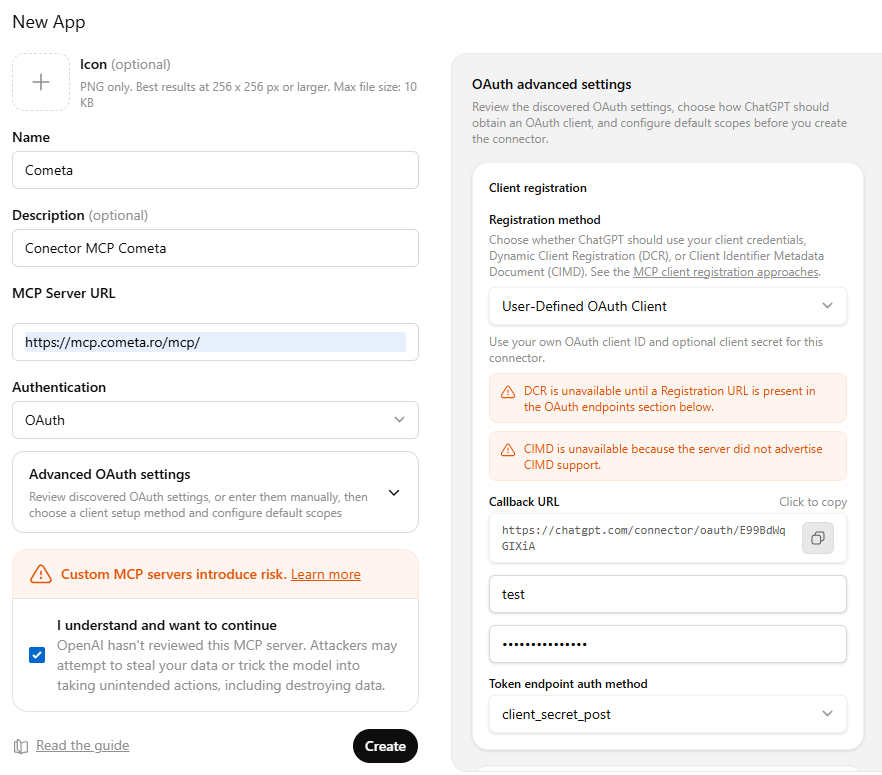Copy the Callback URL with the copy icon

[817, 538]
